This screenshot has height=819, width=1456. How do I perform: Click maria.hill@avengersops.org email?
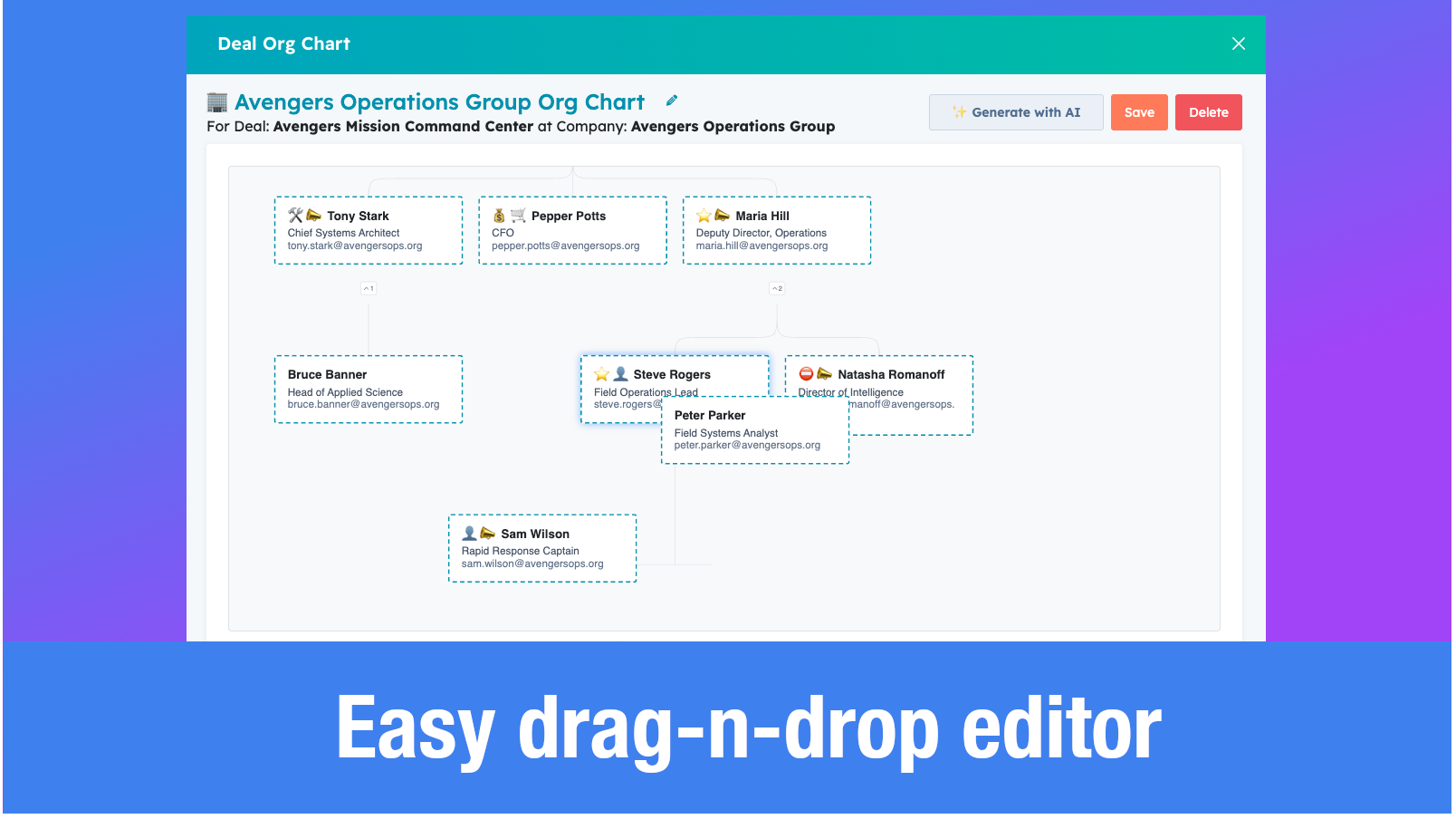(x=762, y=246)
